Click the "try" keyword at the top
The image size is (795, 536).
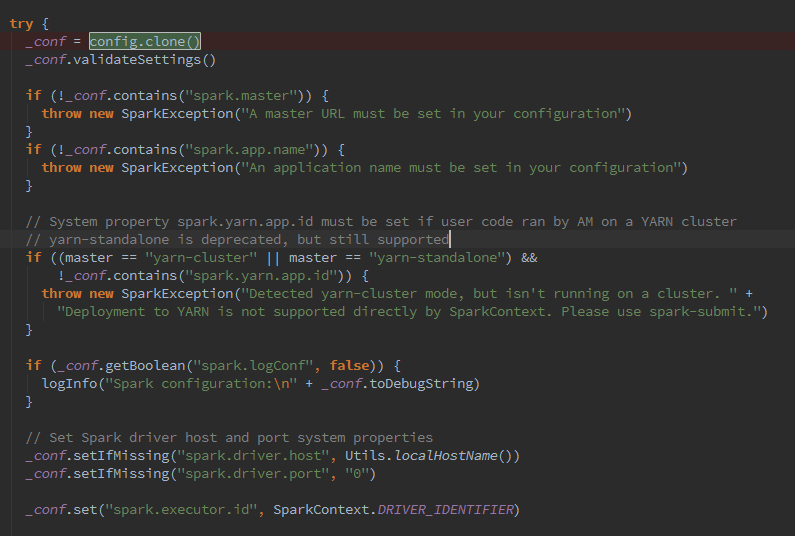(x=21, y=24)
